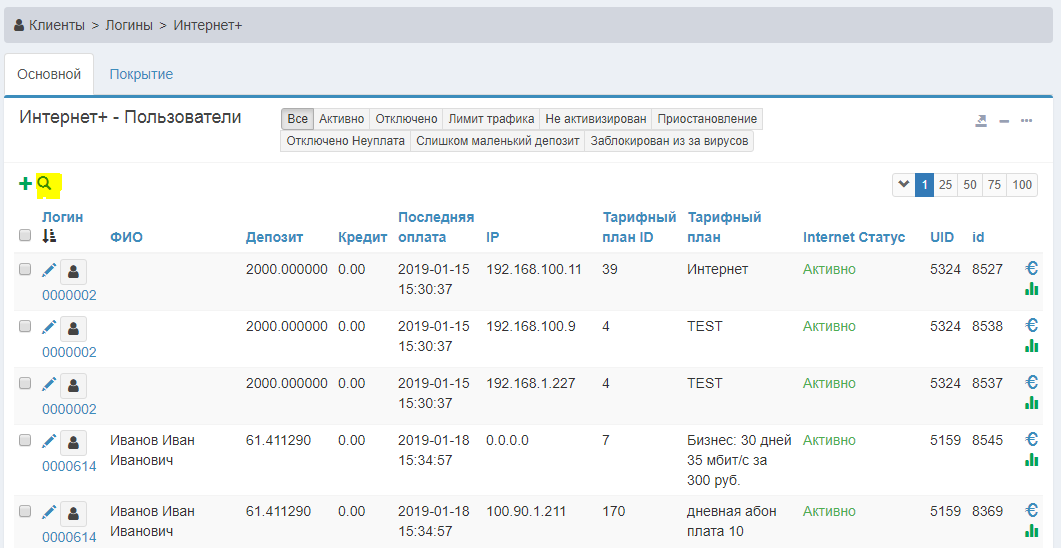Open user profile icon for IP 192.168.100.9 row
Image resolution: width=1061 pixels, height=548 pixels.
[73, 328]
